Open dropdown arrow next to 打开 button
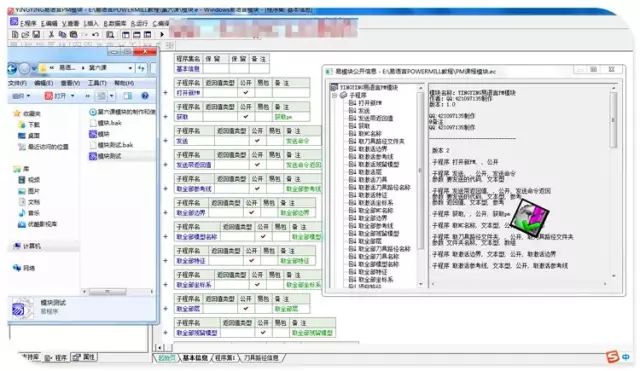The width and height of the screenshot is (640, 371). [73, 96]
